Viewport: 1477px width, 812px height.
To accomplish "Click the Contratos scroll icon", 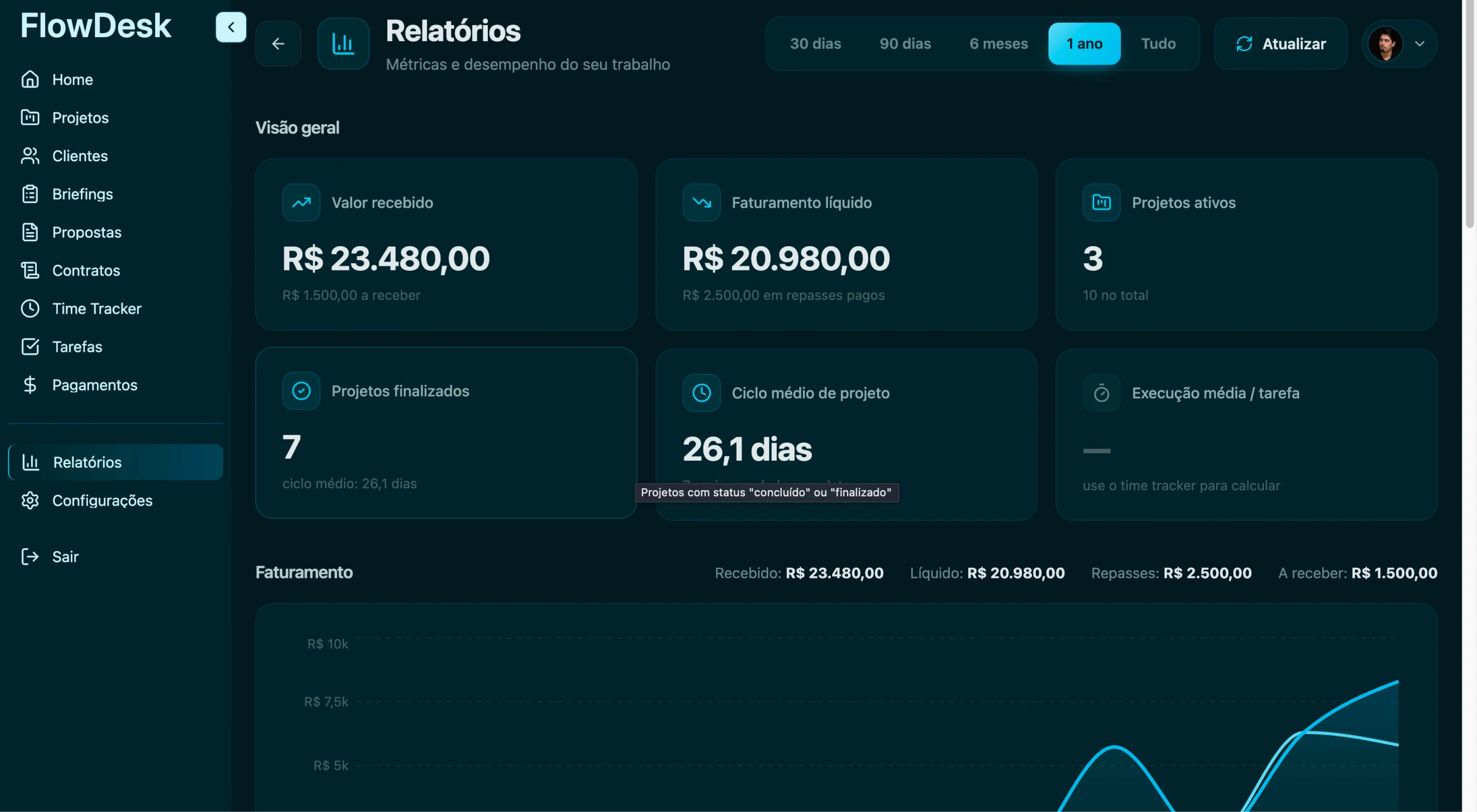I will (30, 270).
